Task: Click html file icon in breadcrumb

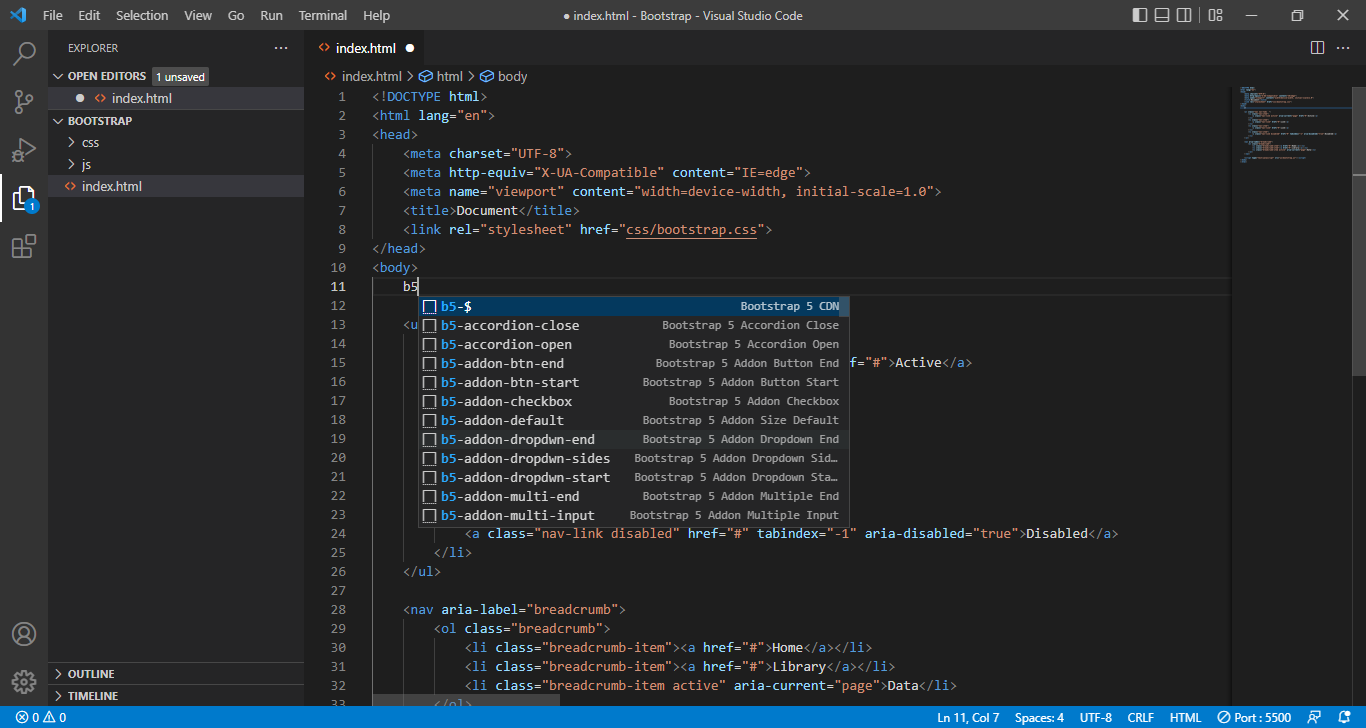Action: click(x=331, y=76)
